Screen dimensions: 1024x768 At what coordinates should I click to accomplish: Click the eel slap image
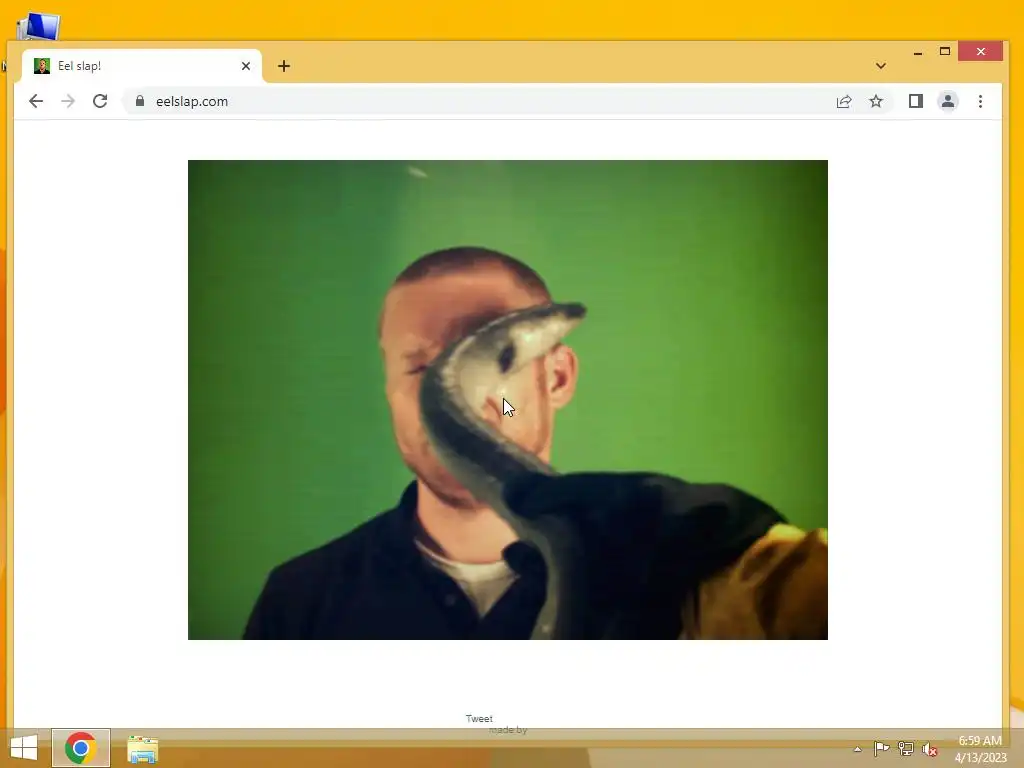507,400
